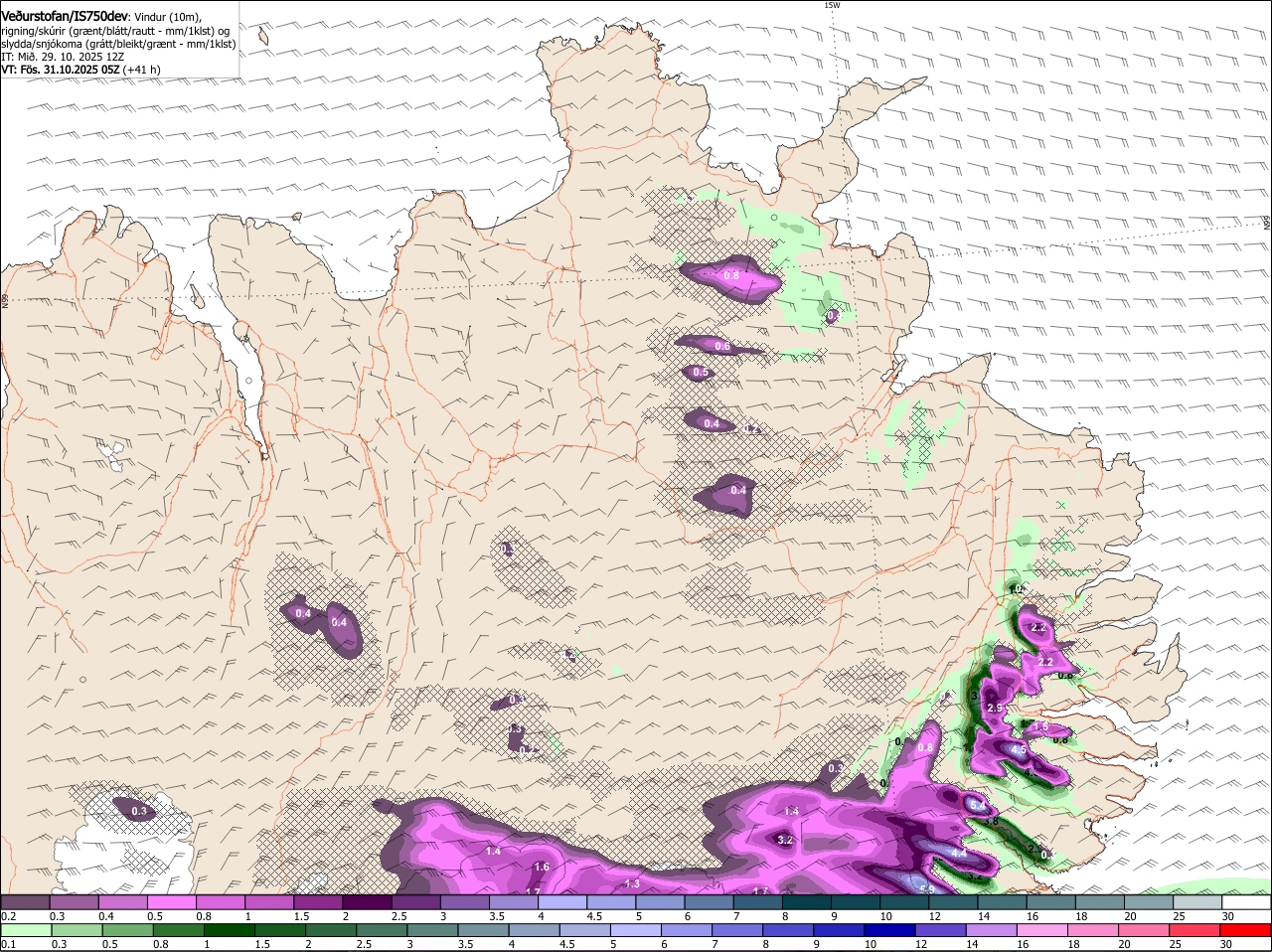1272x952 pixels.
Task: Click the white map value 1.5 on the pink patch
Action: click(1041, 726)
